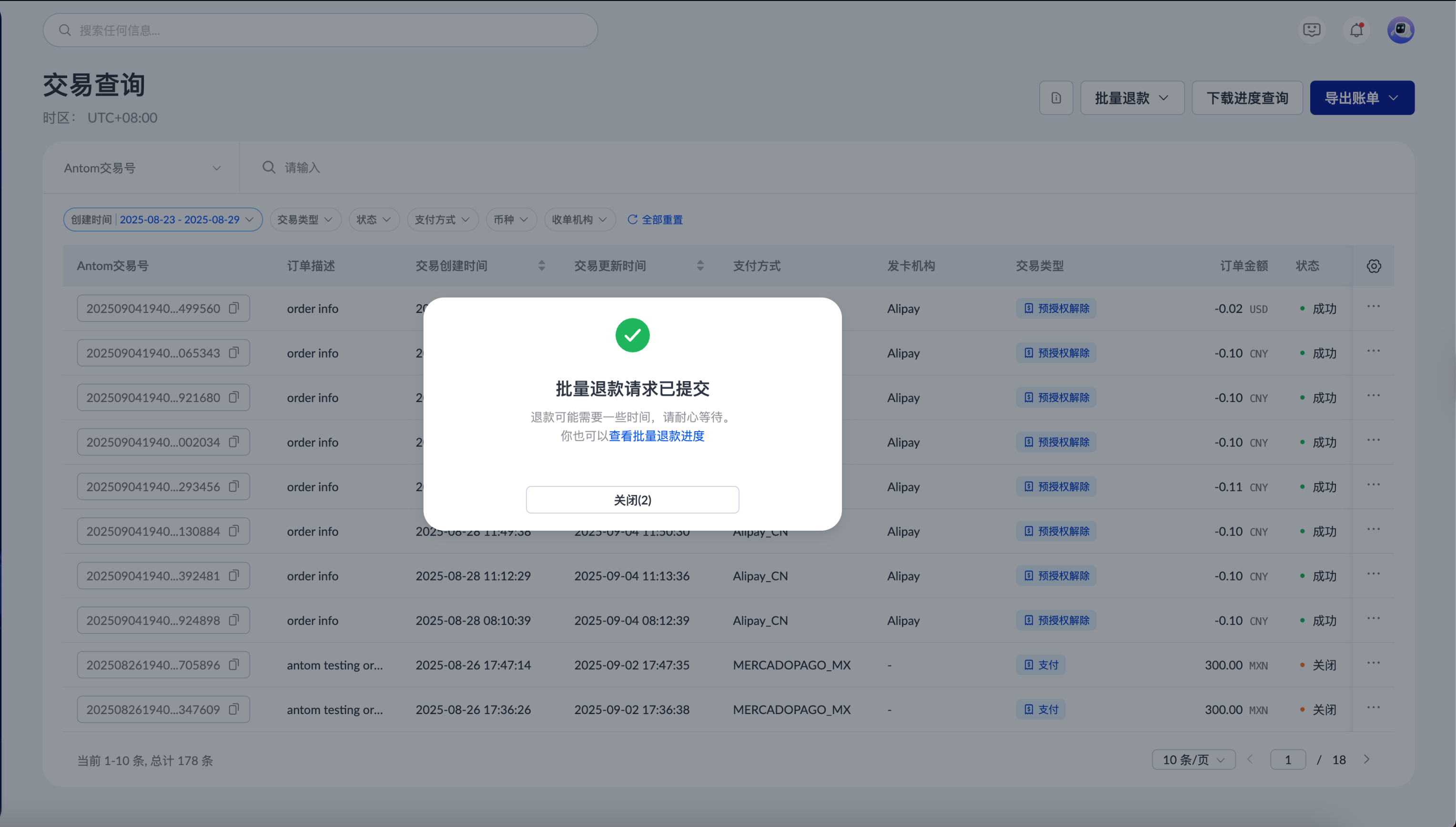Expand the 交易类型 filter
This screenshot has height=827, width=1456.
305,220
